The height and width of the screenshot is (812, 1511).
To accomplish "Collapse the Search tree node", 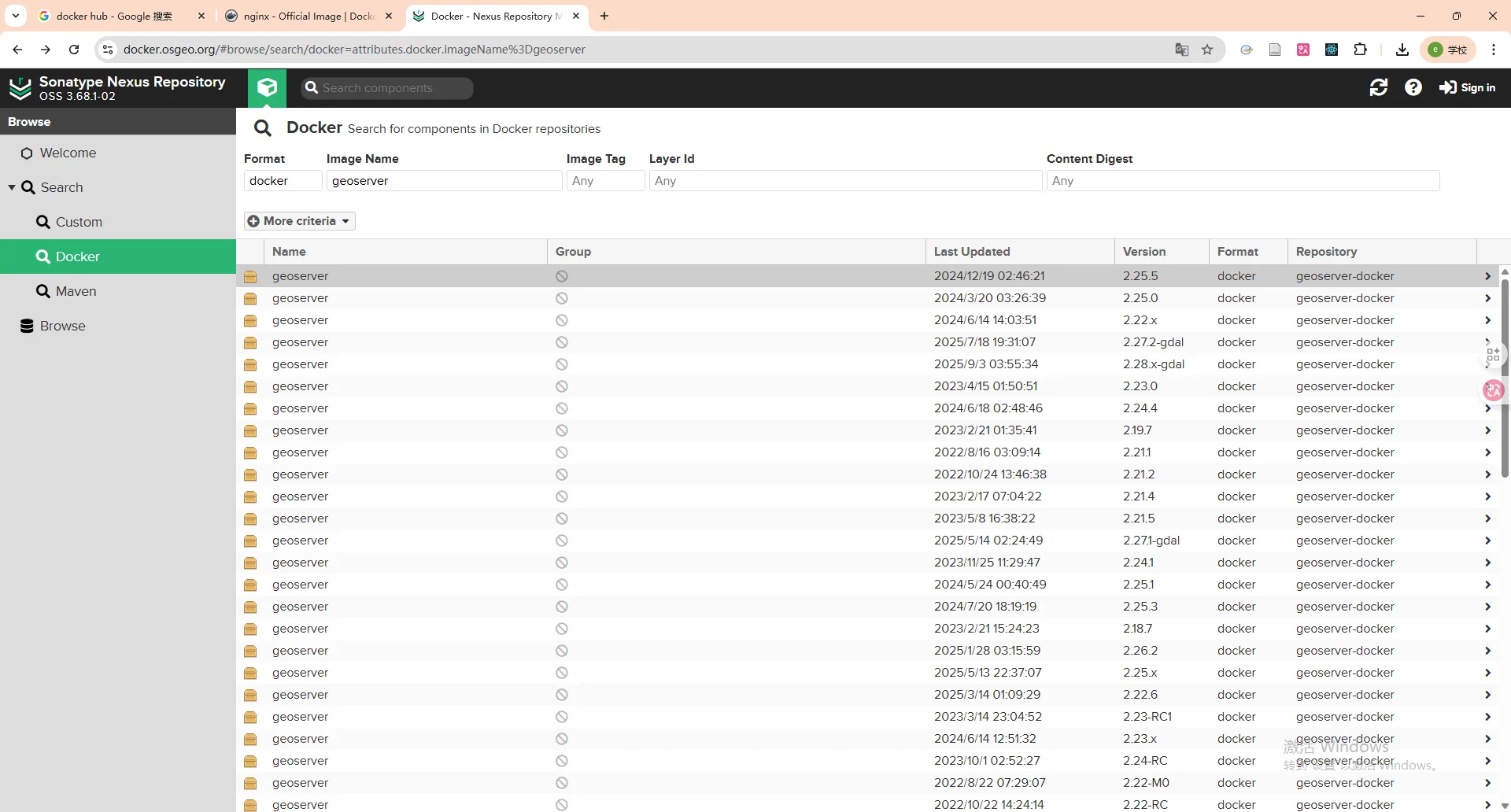I will pyautogui.click(x=12, y=187).
